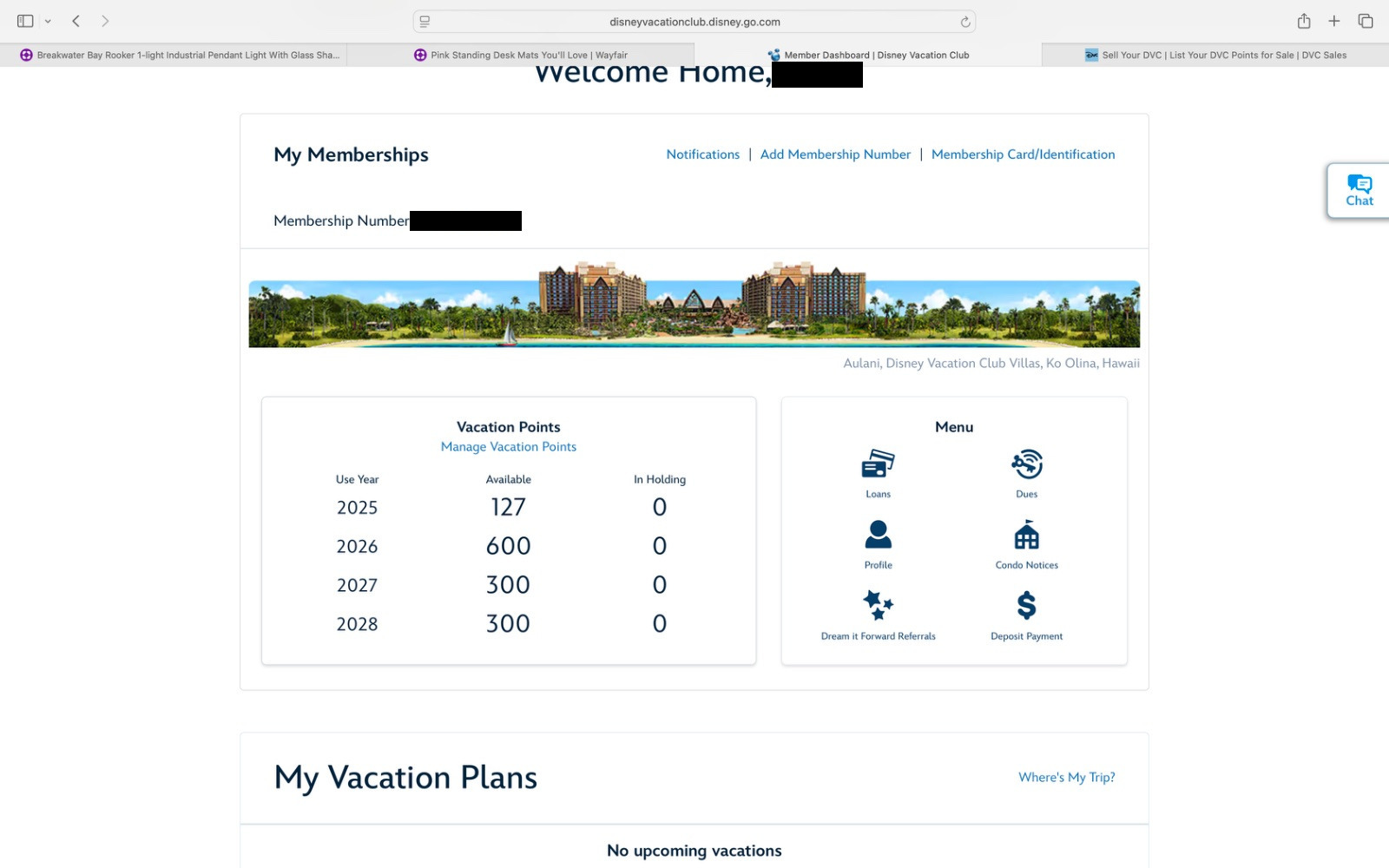This screenshot has width=1389, height=868.
Task: Click the Available column header
Action: (509, 479)
